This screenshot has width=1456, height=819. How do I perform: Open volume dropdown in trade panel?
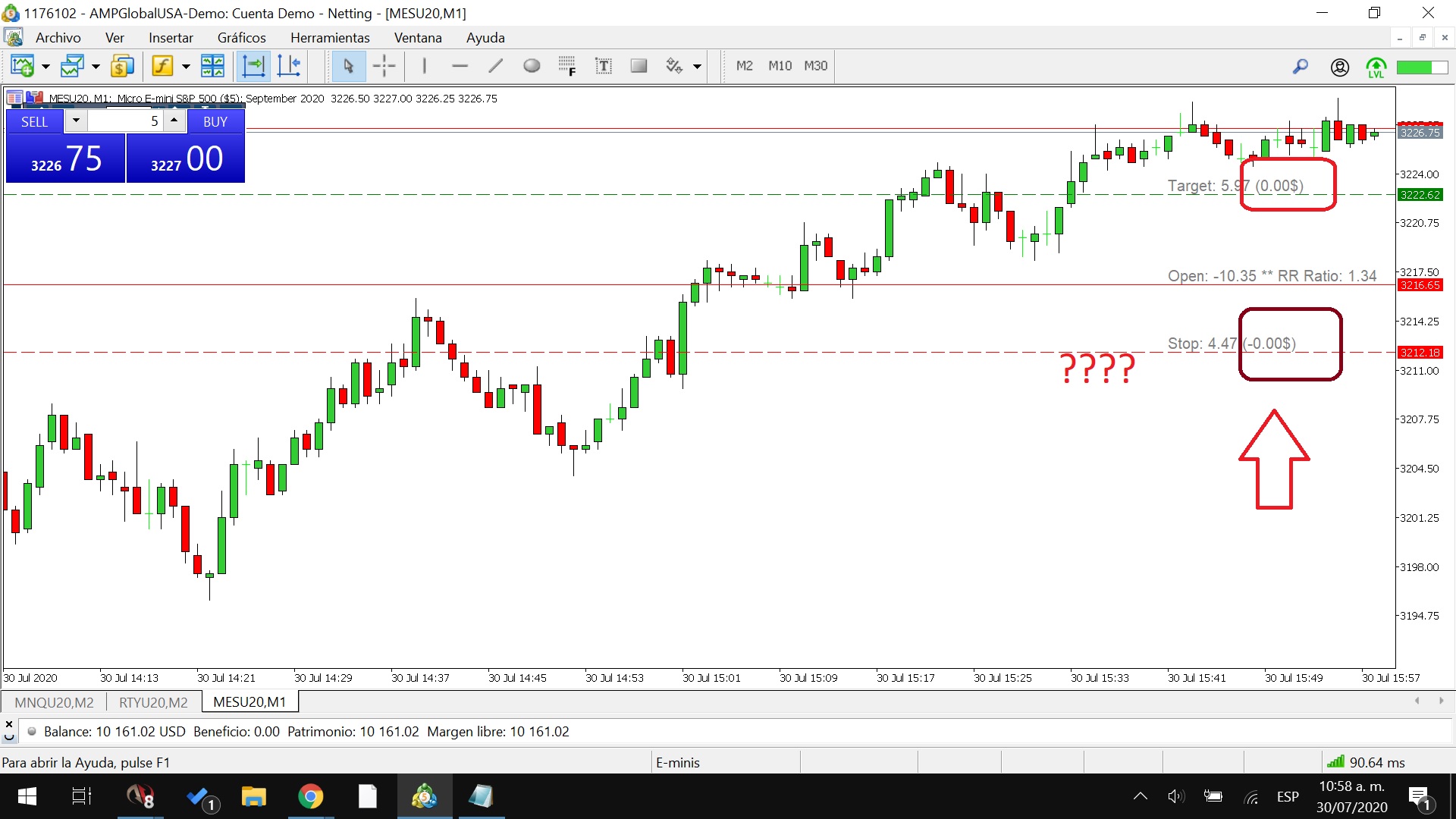[76, 121]
